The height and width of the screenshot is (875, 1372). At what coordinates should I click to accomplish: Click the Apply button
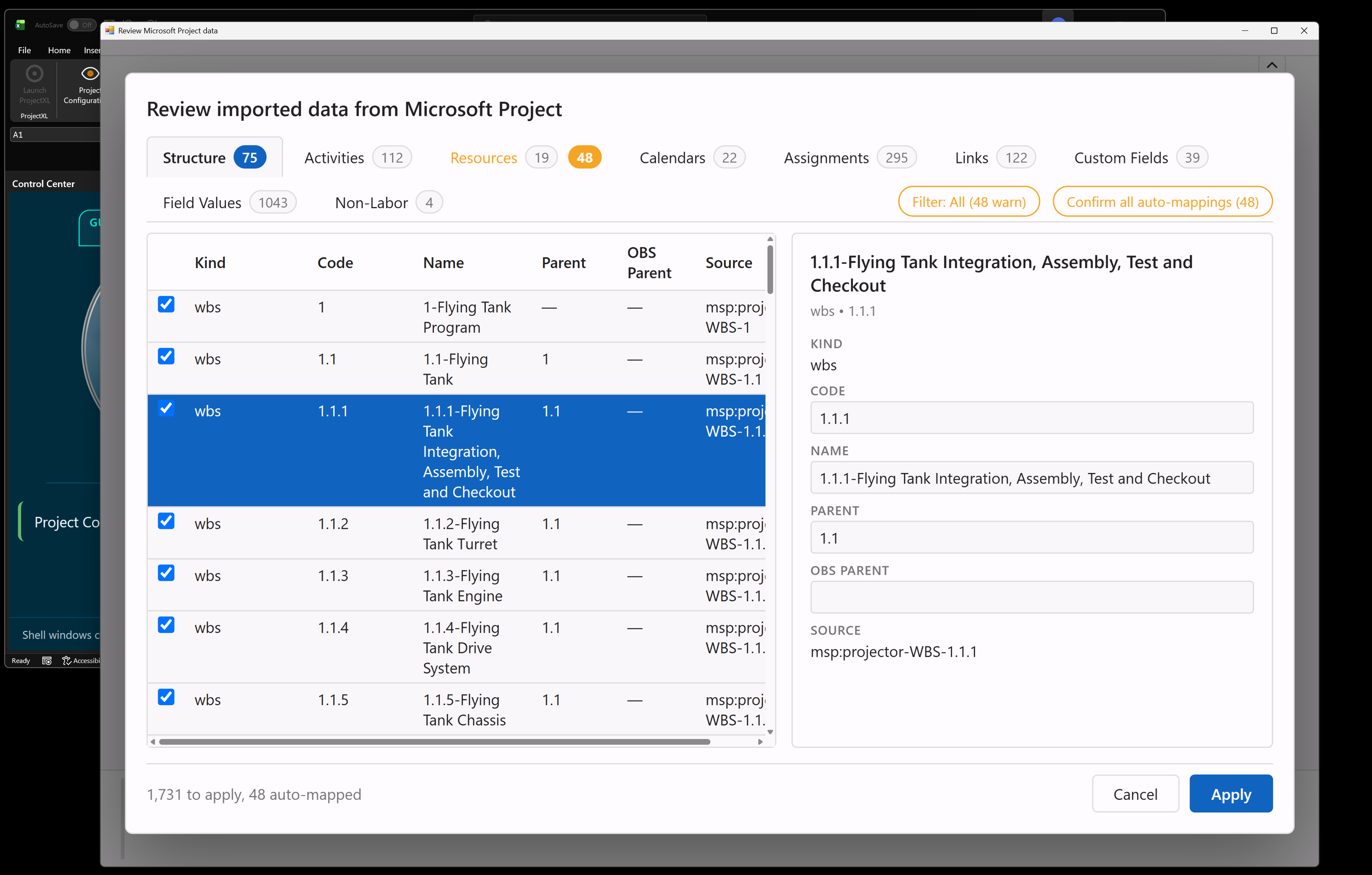(1230, 794)
